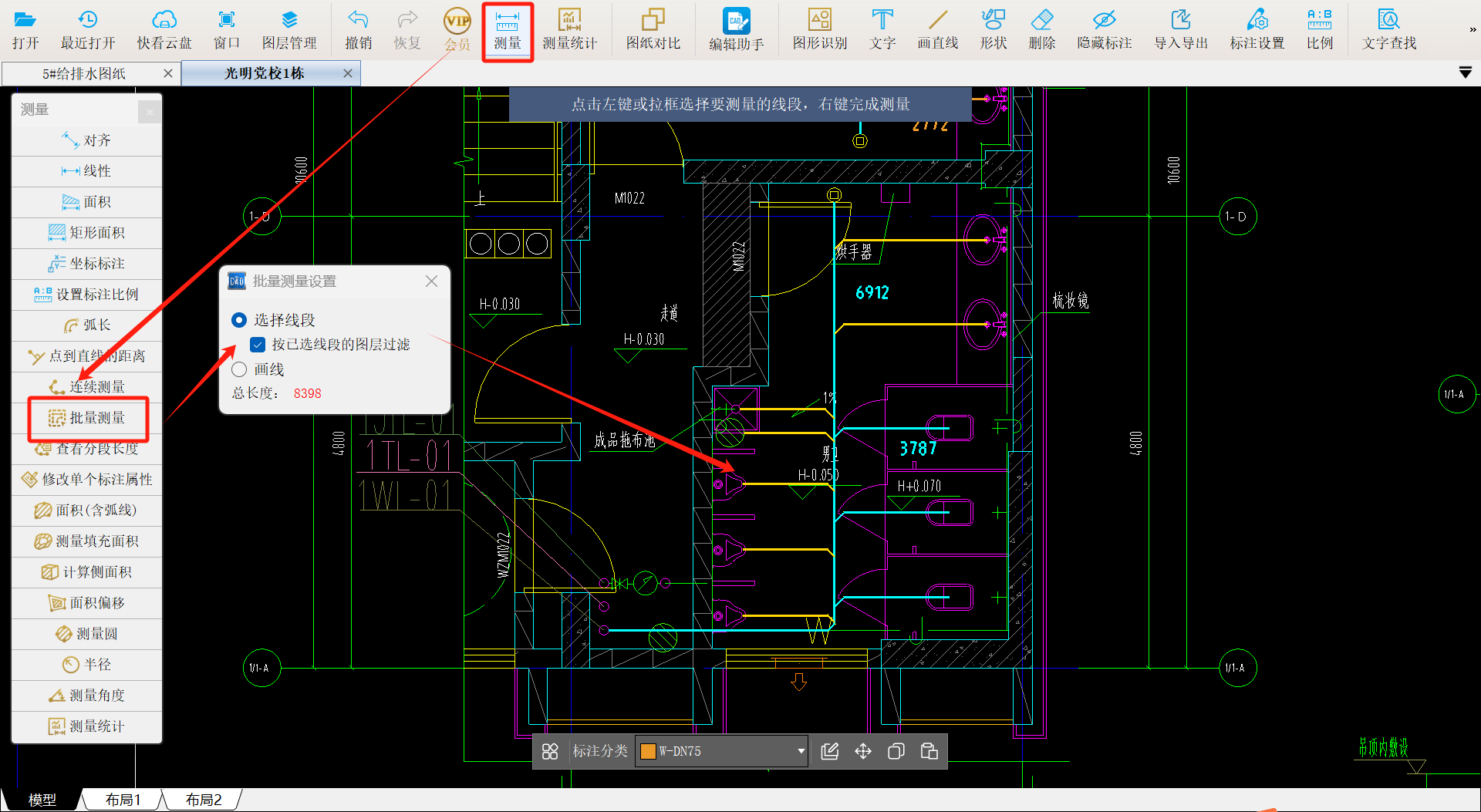
Task: Expand the W-DN75 annotation category dropdown
Action: click(801, 751)
